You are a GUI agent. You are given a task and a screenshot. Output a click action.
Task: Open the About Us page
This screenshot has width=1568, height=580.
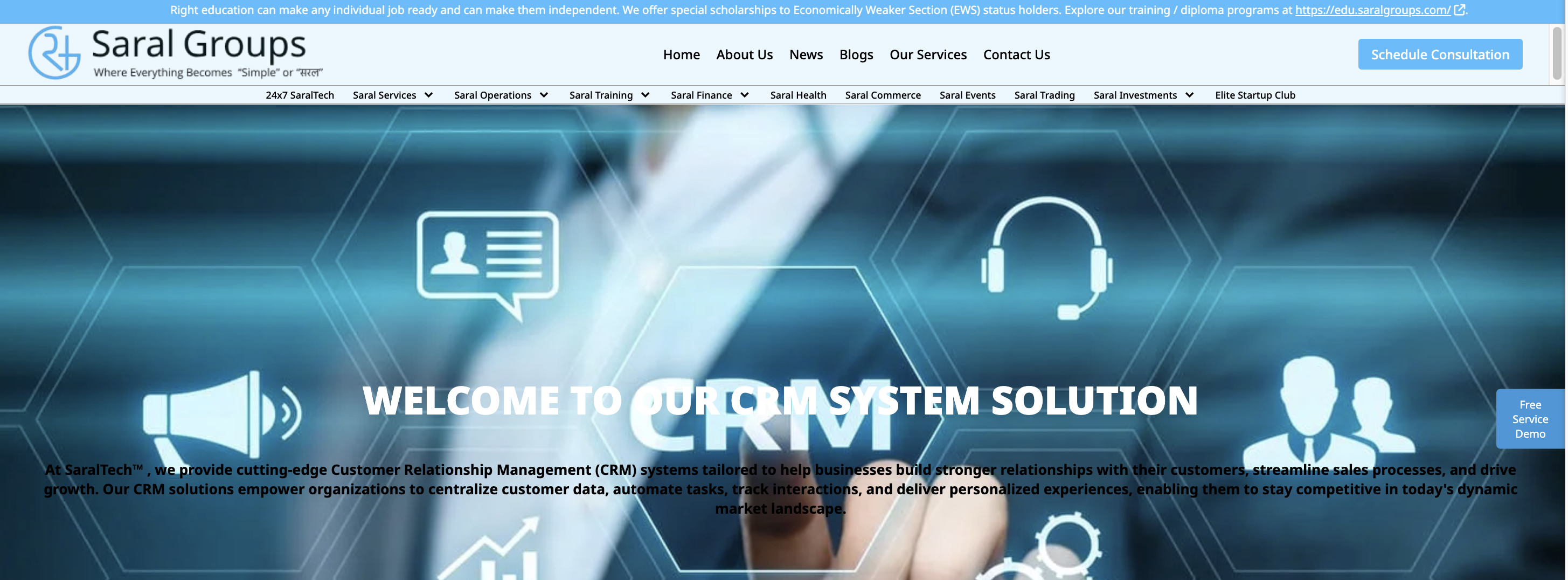point(745,55)
